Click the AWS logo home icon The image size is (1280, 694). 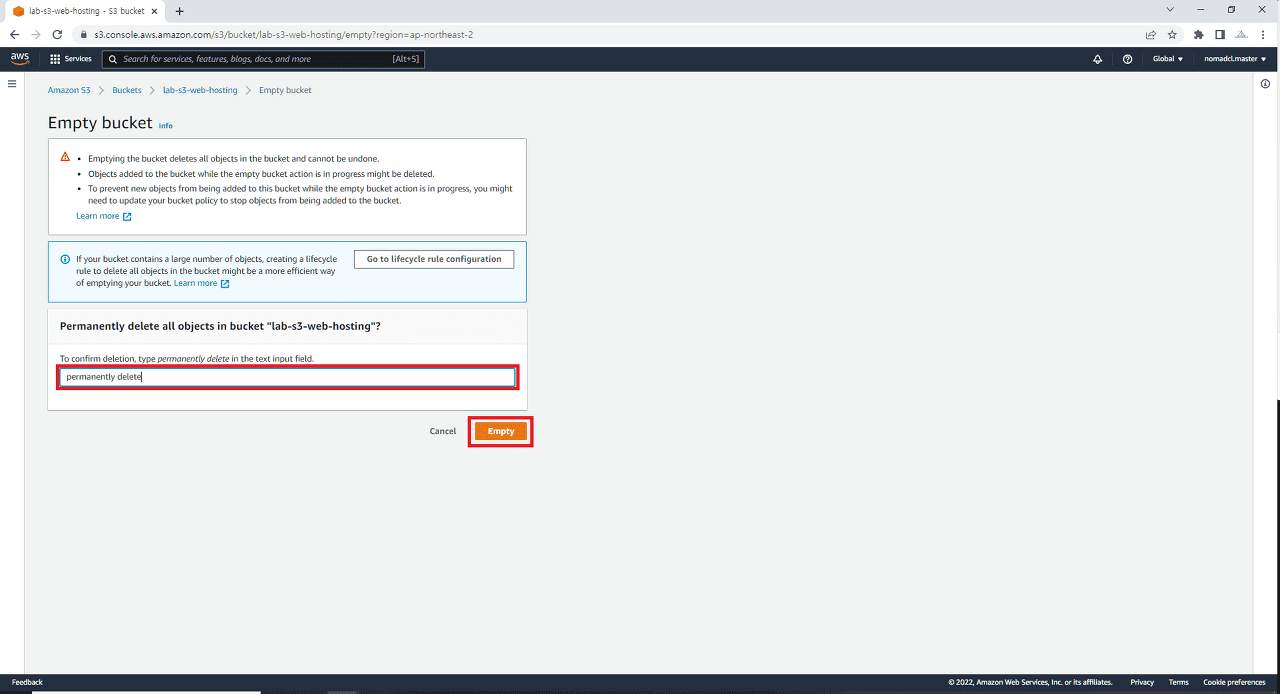click(20, 58)
